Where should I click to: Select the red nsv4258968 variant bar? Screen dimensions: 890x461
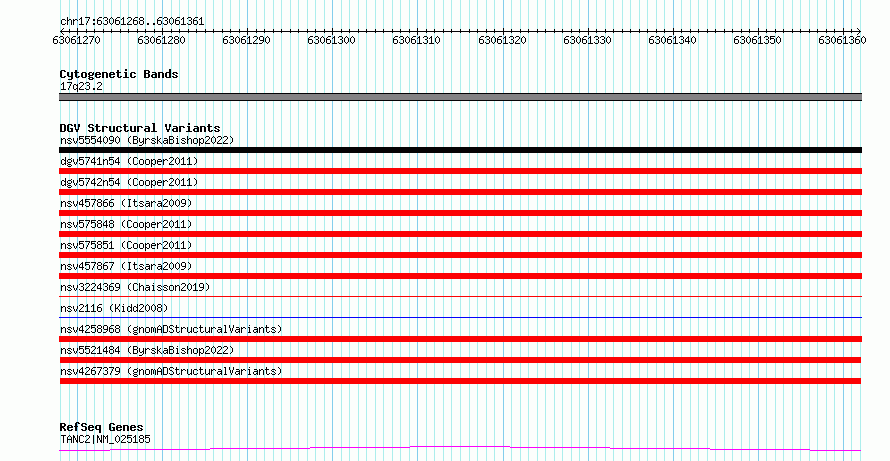coord(460,339)
